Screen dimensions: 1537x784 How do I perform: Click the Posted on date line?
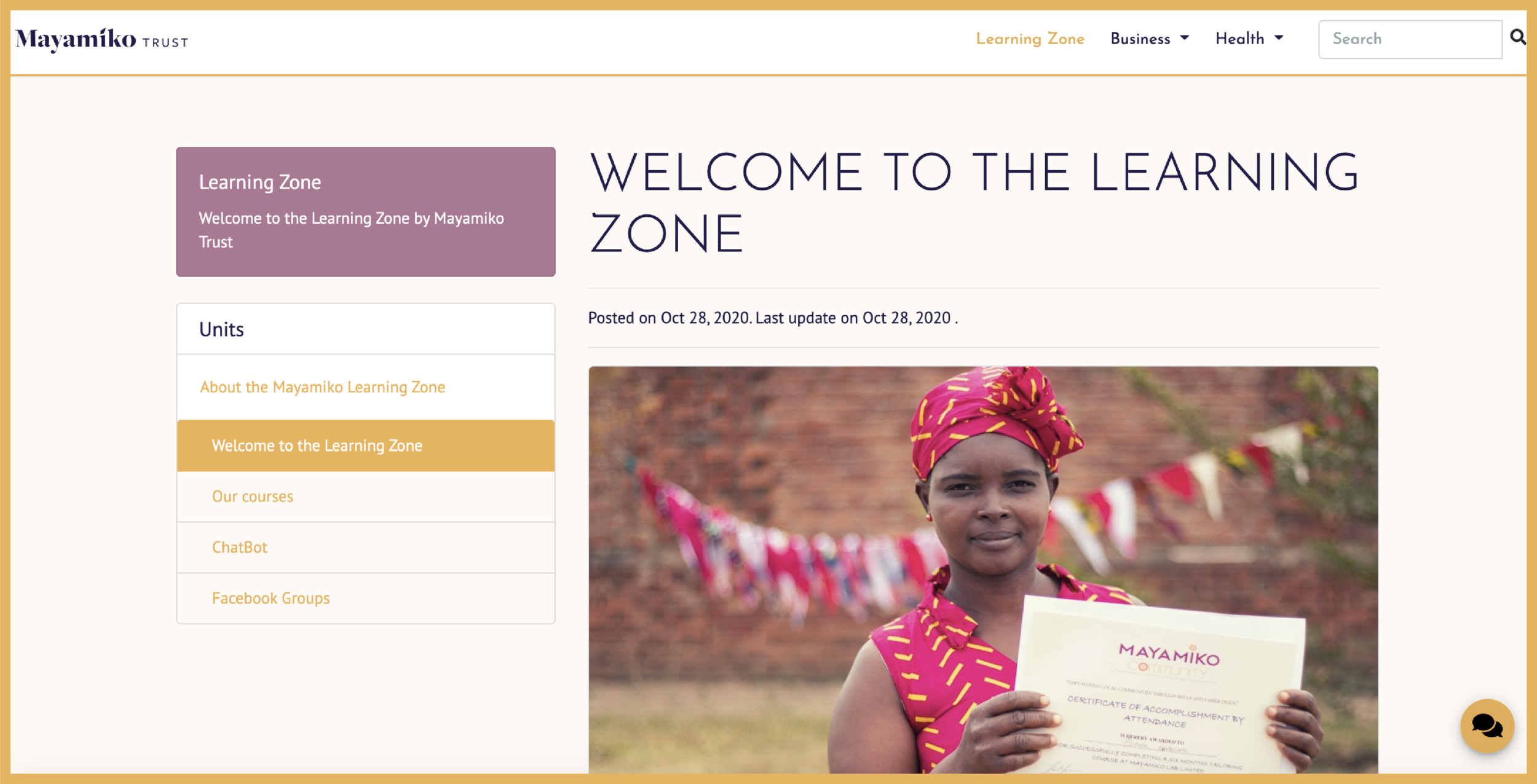coord(773,318)
